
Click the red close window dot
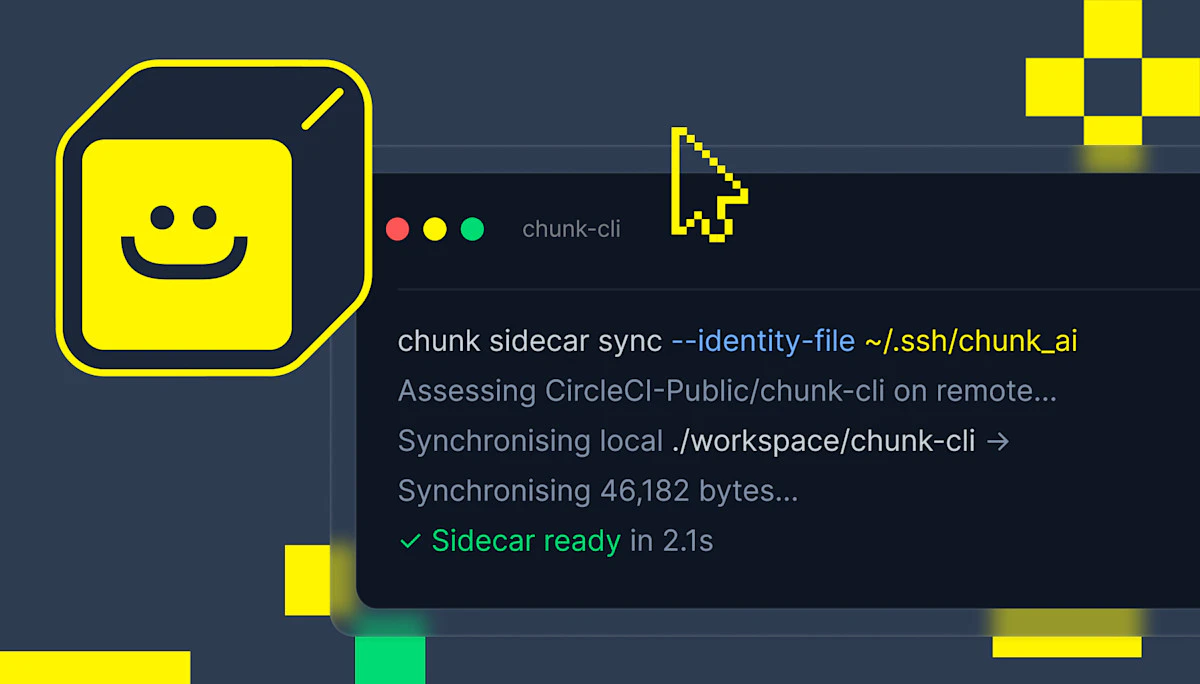coord(397,229)
